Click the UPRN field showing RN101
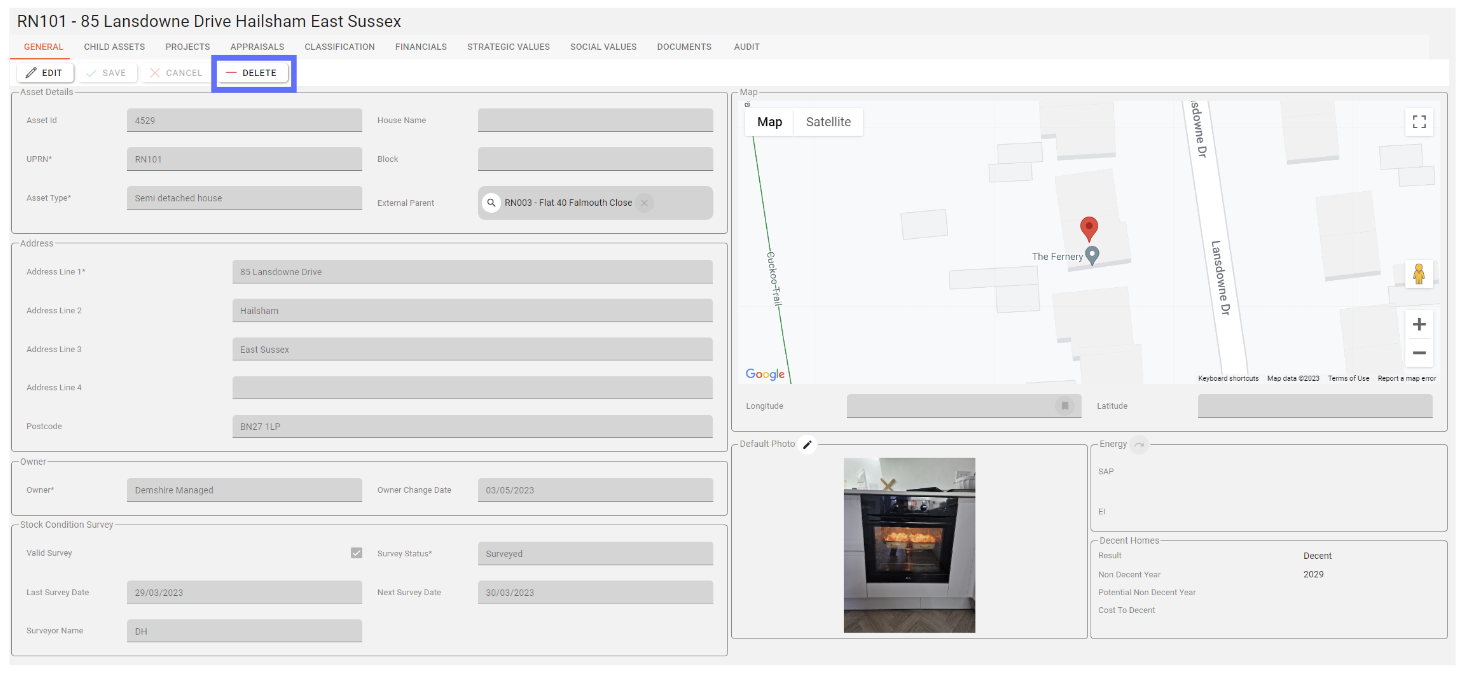Image resolution: width=1462 pixels, height=674 pixels. point(245,159)
